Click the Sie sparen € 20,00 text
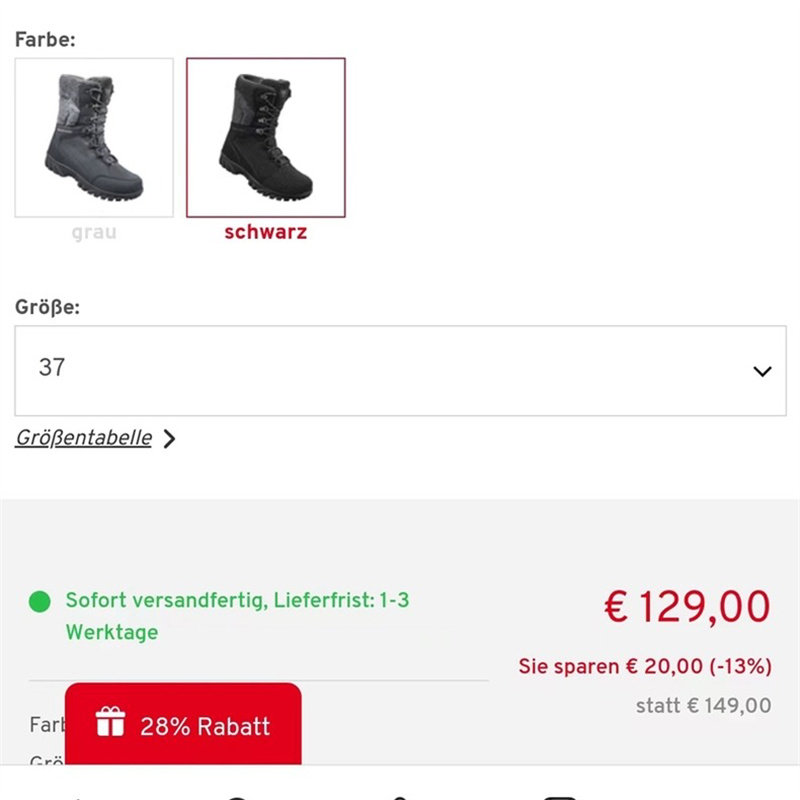Viewport: 800px width, 800px height. tap(610, 666)
